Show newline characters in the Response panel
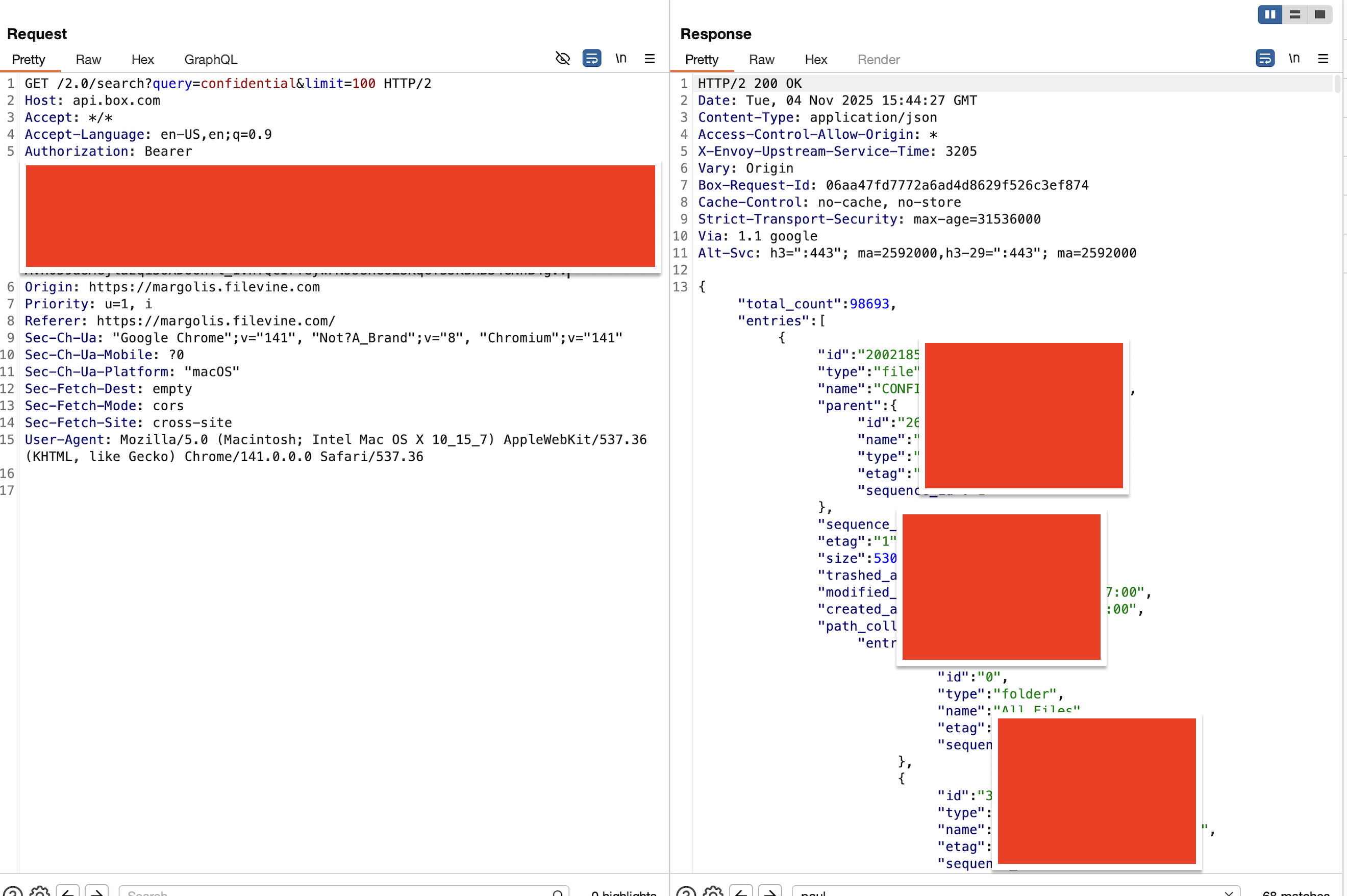1347x896 pixels. pyautogui.click(x=1294, y=58)
